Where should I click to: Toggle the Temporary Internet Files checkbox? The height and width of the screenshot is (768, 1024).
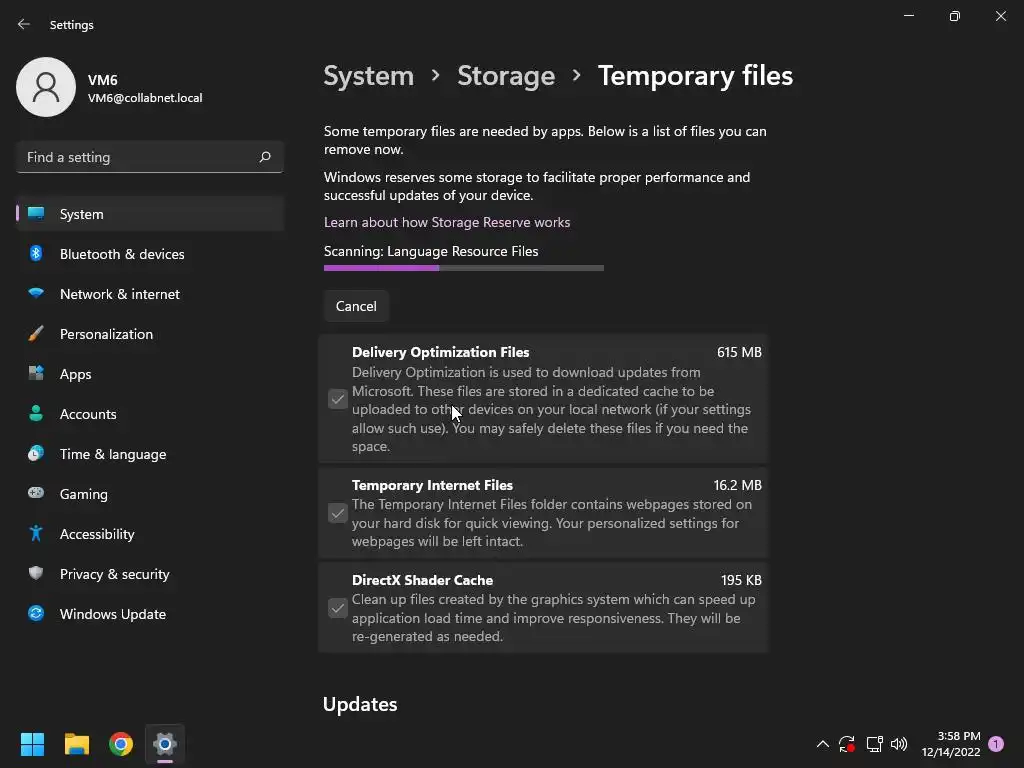point(338,514)
